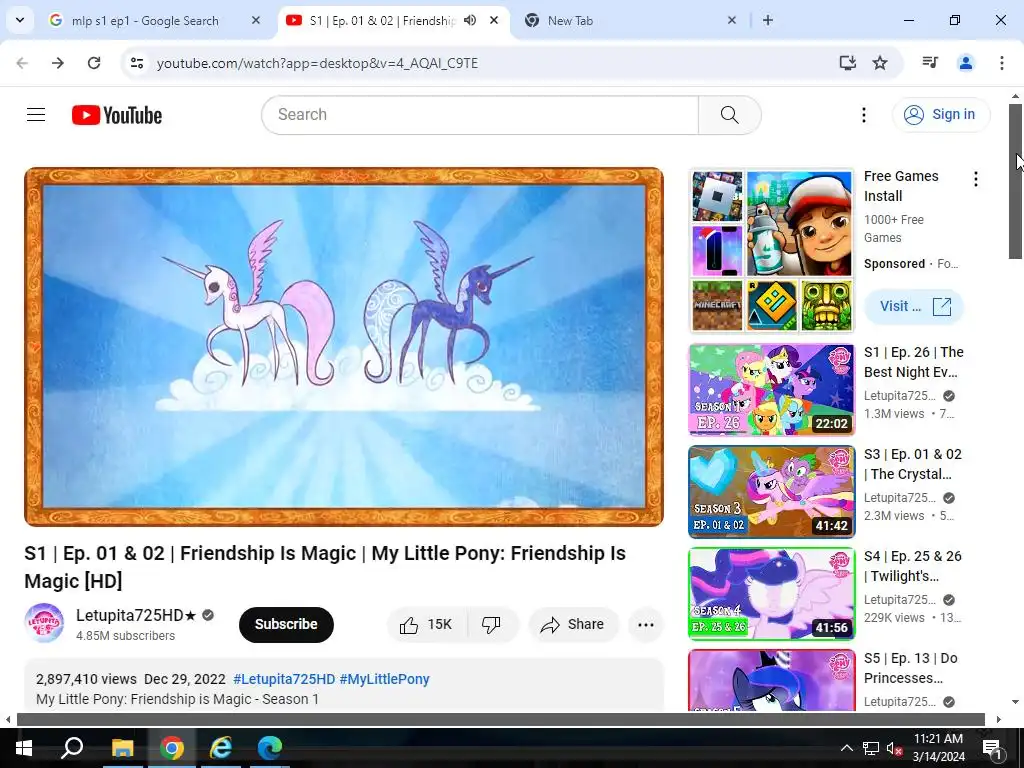The image size is (1024, 768).
Task: Click the install app icon in address bar
Action: tap(848, 63)
